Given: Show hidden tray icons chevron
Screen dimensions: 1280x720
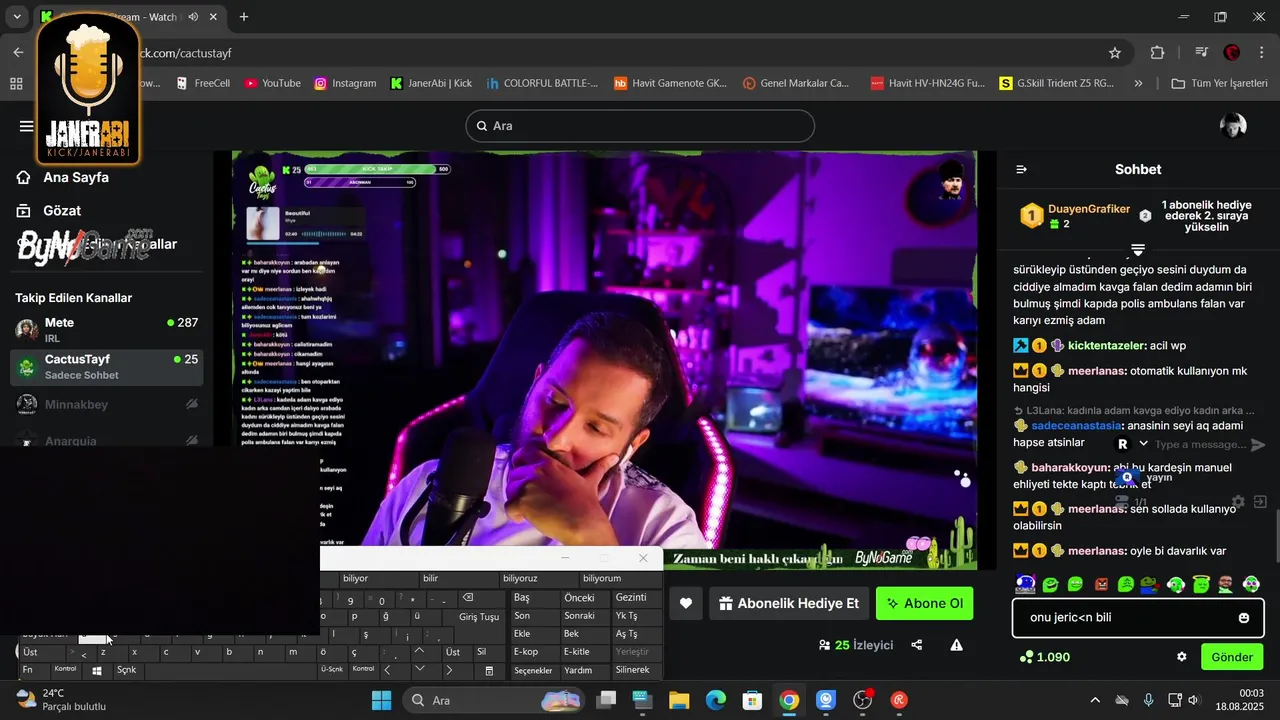Looking at the screenshot, I should (x=1095, y=700).
